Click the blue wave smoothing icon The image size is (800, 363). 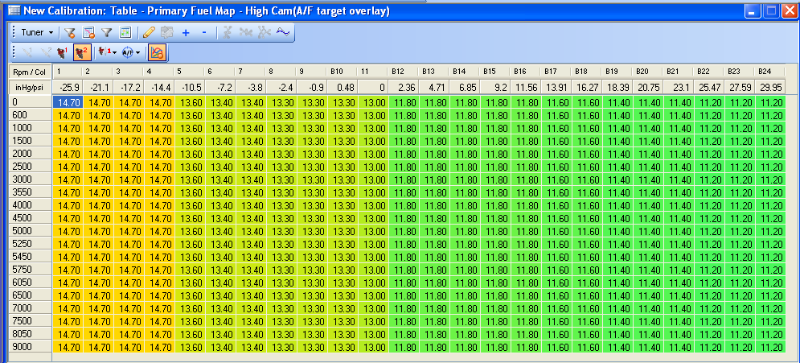coord(283,33)
